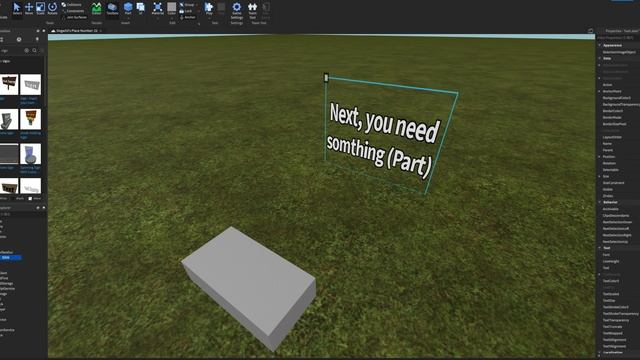Pop out the Toolbox panel
This screenshot has height=360, width=640.
(x=38, y=31)
